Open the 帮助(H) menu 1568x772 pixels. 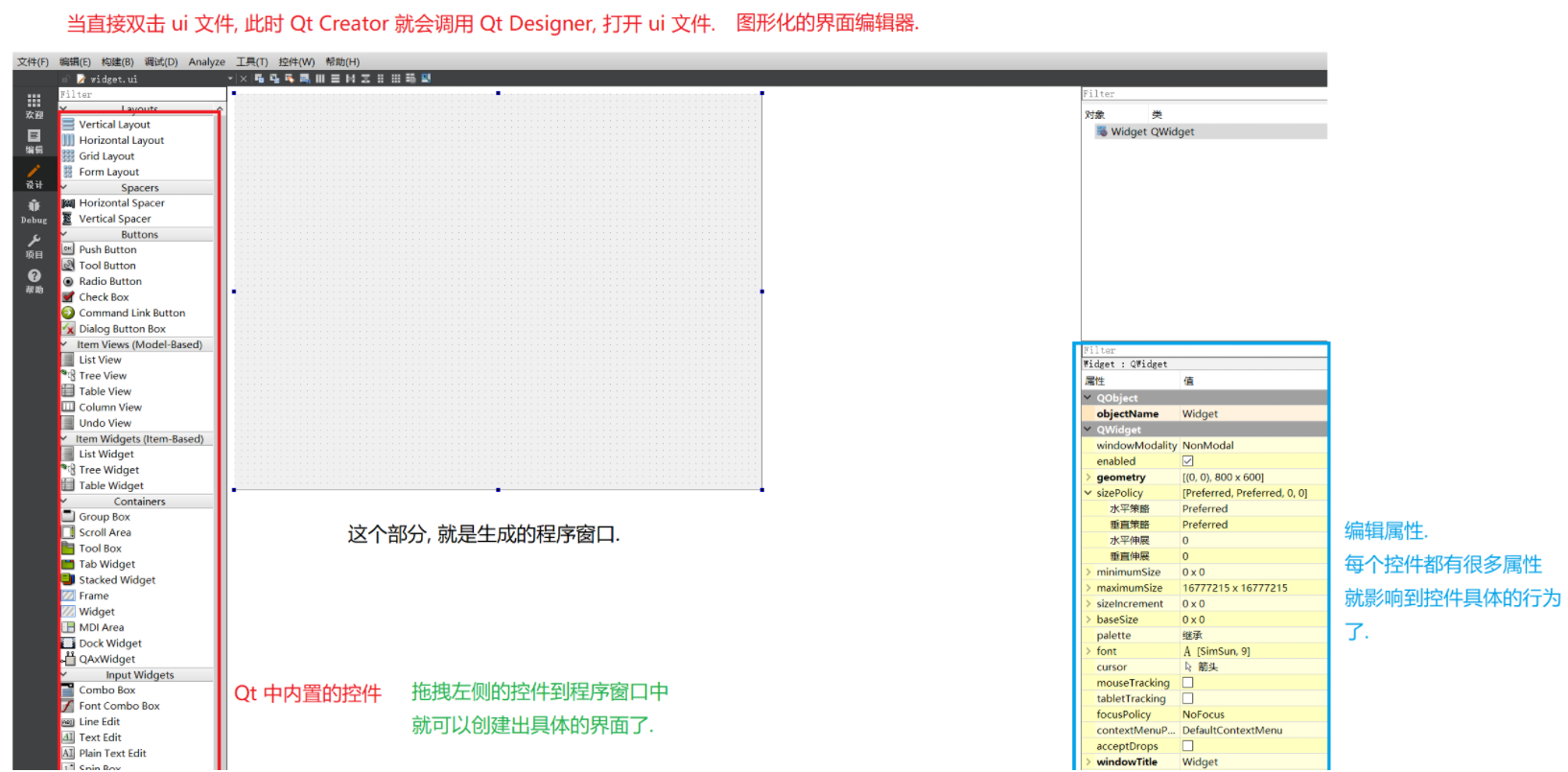(x=342, y=62)
